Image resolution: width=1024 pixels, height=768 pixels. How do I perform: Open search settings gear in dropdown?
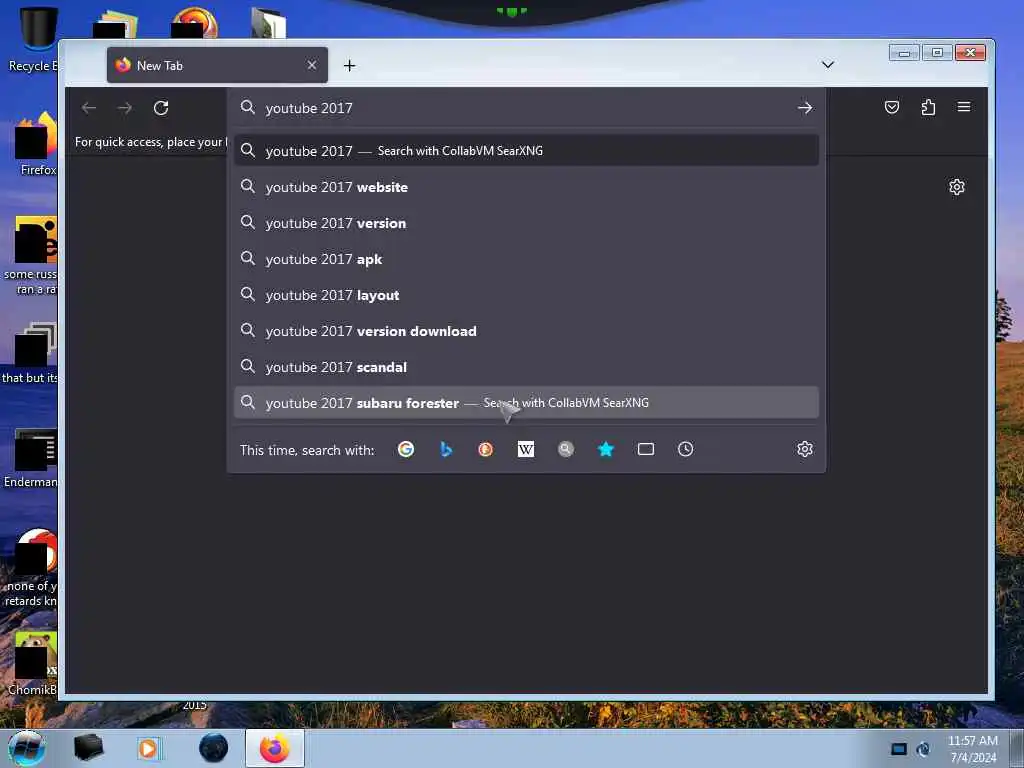click(805, 449)
